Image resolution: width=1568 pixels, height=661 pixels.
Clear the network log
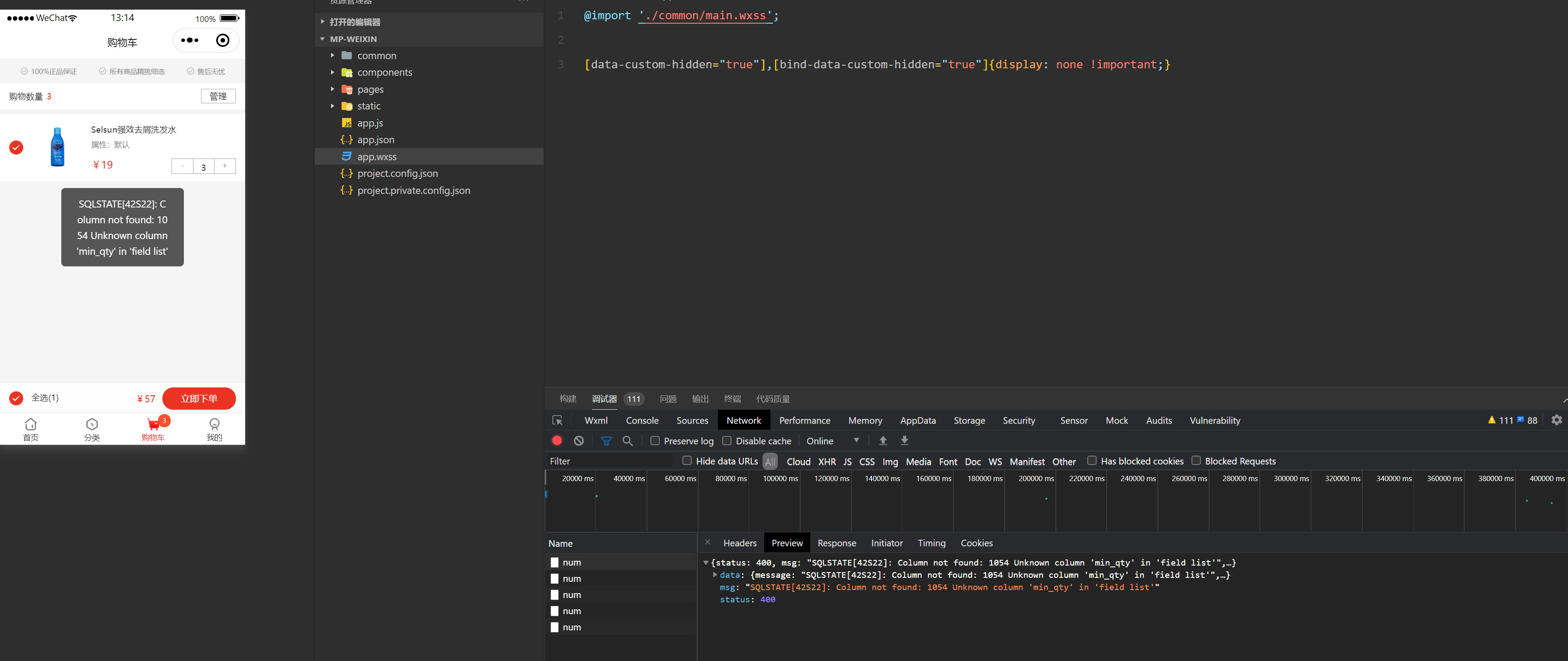(578, 441)
